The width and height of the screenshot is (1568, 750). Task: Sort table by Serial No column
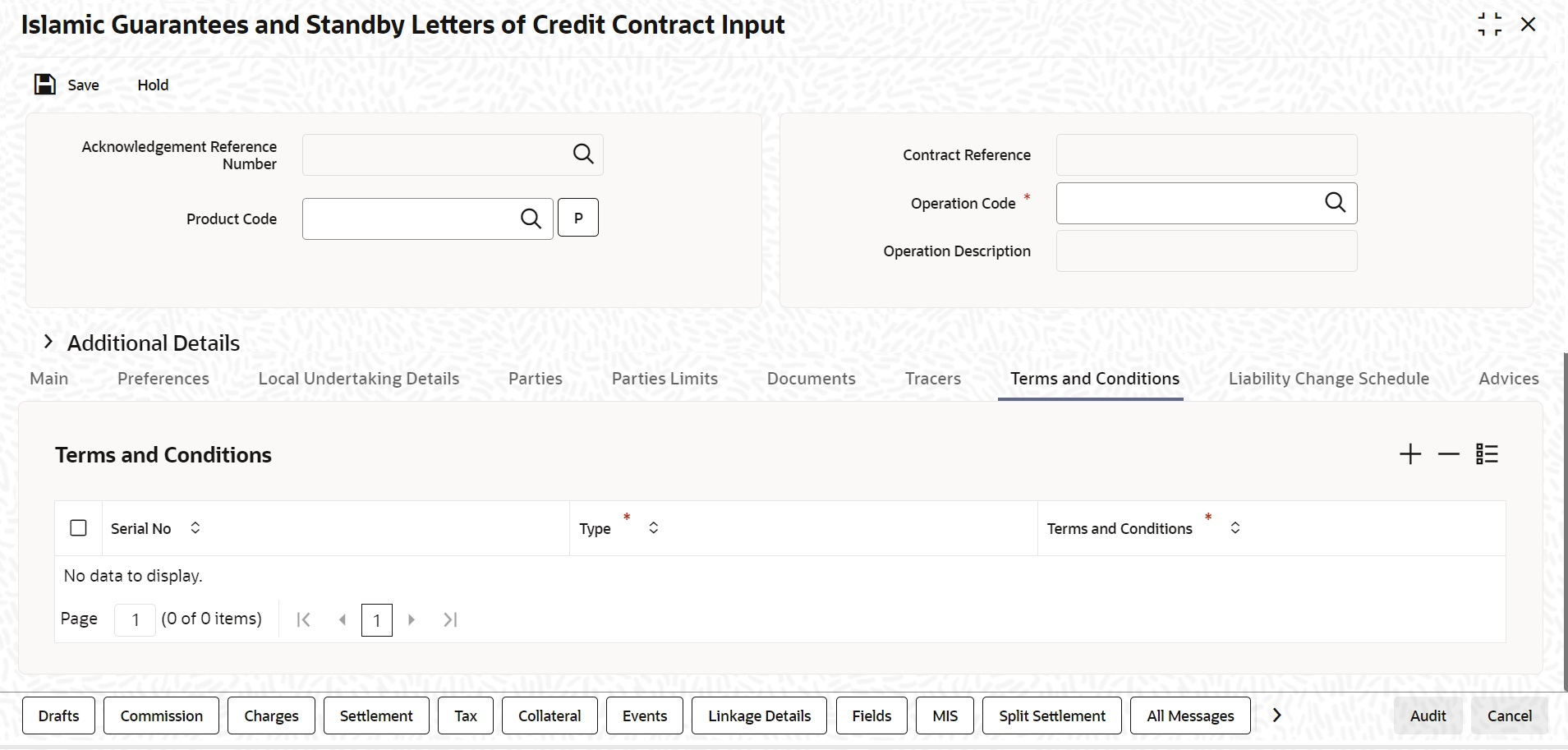tap(195, 528)
